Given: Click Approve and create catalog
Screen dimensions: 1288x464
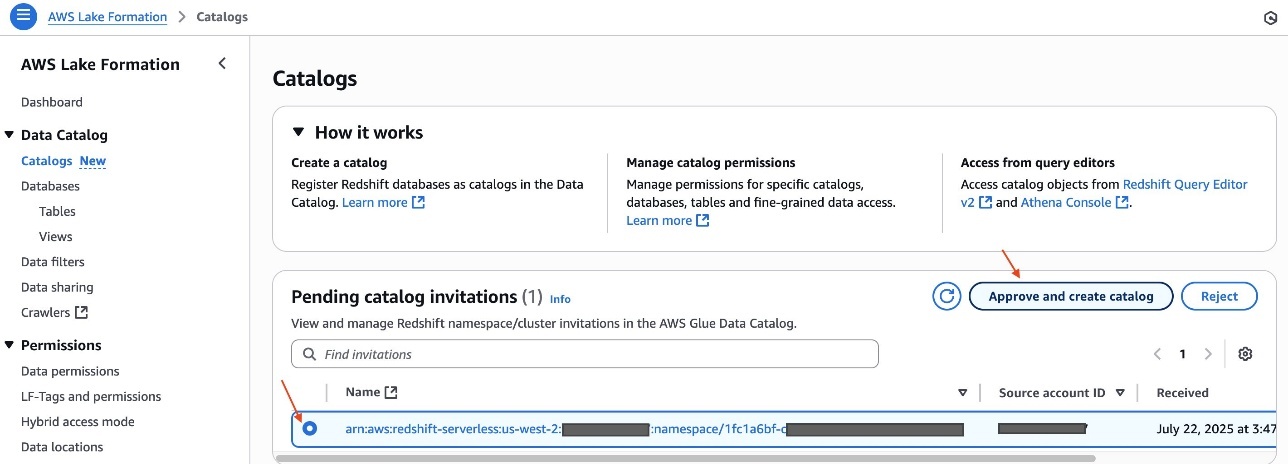Looking at the screenshot, I should click(1071, 296).
